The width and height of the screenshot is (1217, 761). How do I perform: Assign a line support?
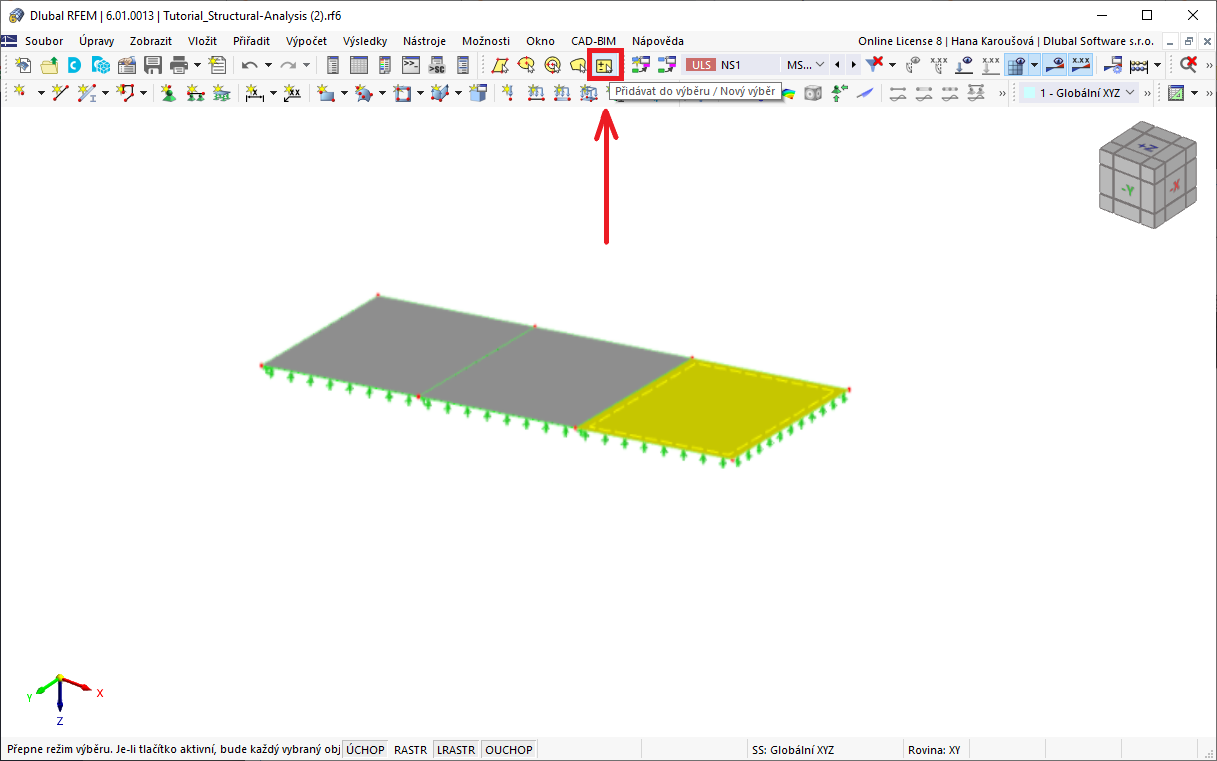[x=194, y=92]
